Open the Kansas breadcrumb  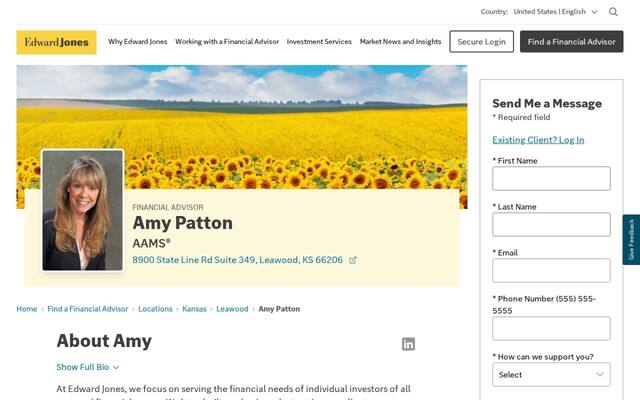click(x=194, y=309)
